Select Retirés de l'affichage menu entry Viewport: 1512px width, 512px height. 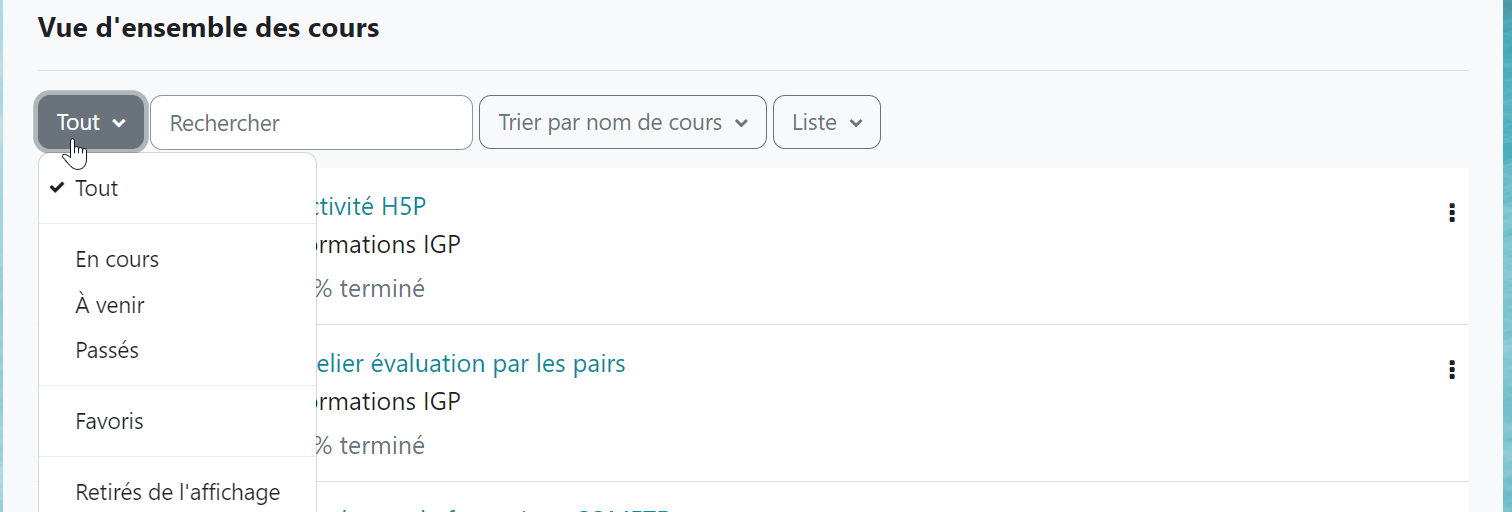pyautogui.click(x=177, y=492)
